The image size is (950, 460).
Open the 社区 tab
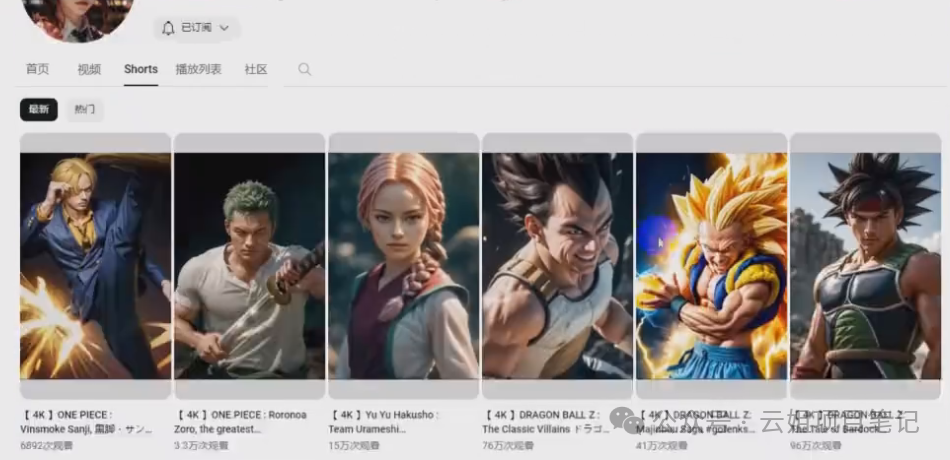[x=256, y=69]
